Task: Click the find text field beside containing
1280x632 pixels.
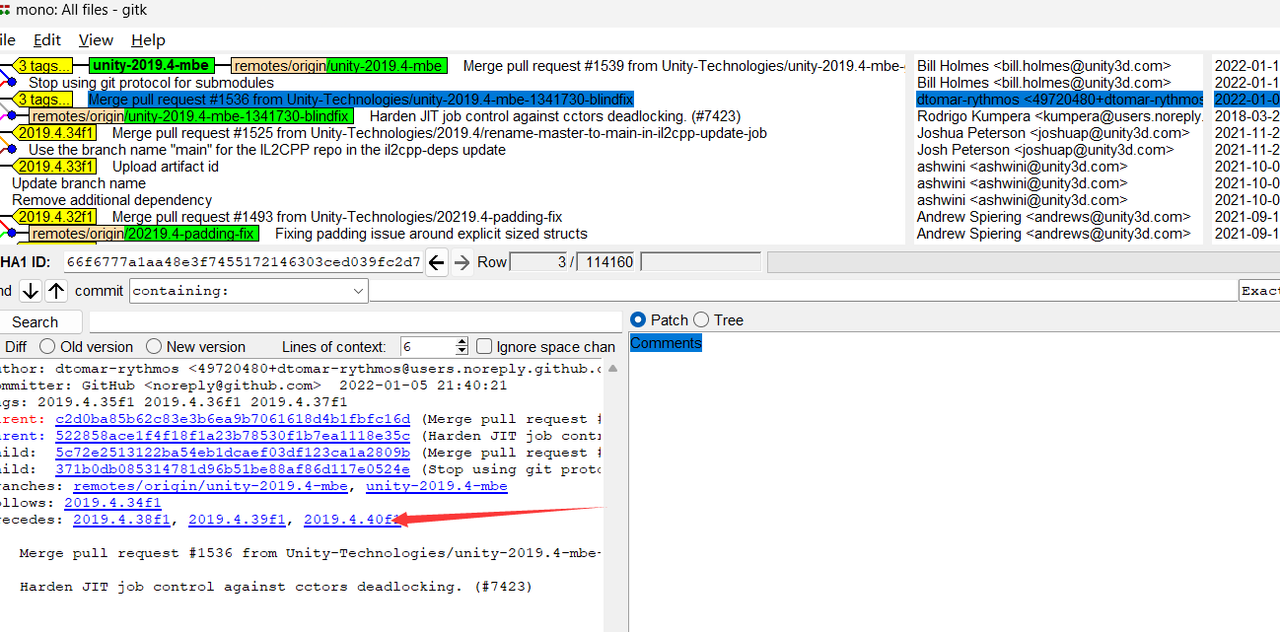Action: (803, 291)
